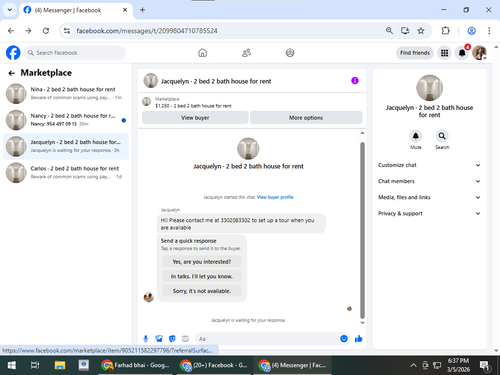Expand the Privacy & support section
This screenshot has width=500, height=375.
[x=429, y=213]
